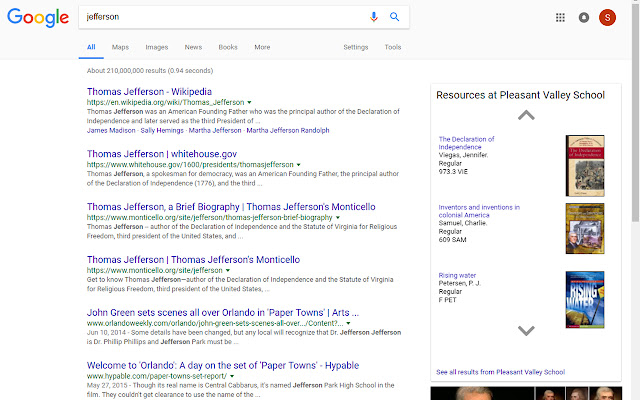Open Thomas Jefferson | whitehouse.gov result
The image size is (640, 400).
click(x=162, y=154)
